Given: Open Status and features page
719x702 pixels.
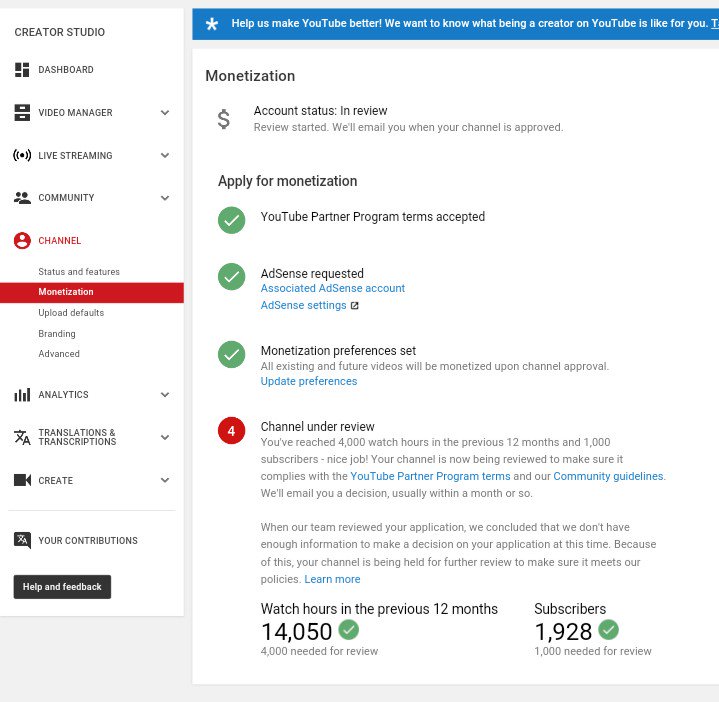Looking at the screenshot, I should tap(79, 271).
